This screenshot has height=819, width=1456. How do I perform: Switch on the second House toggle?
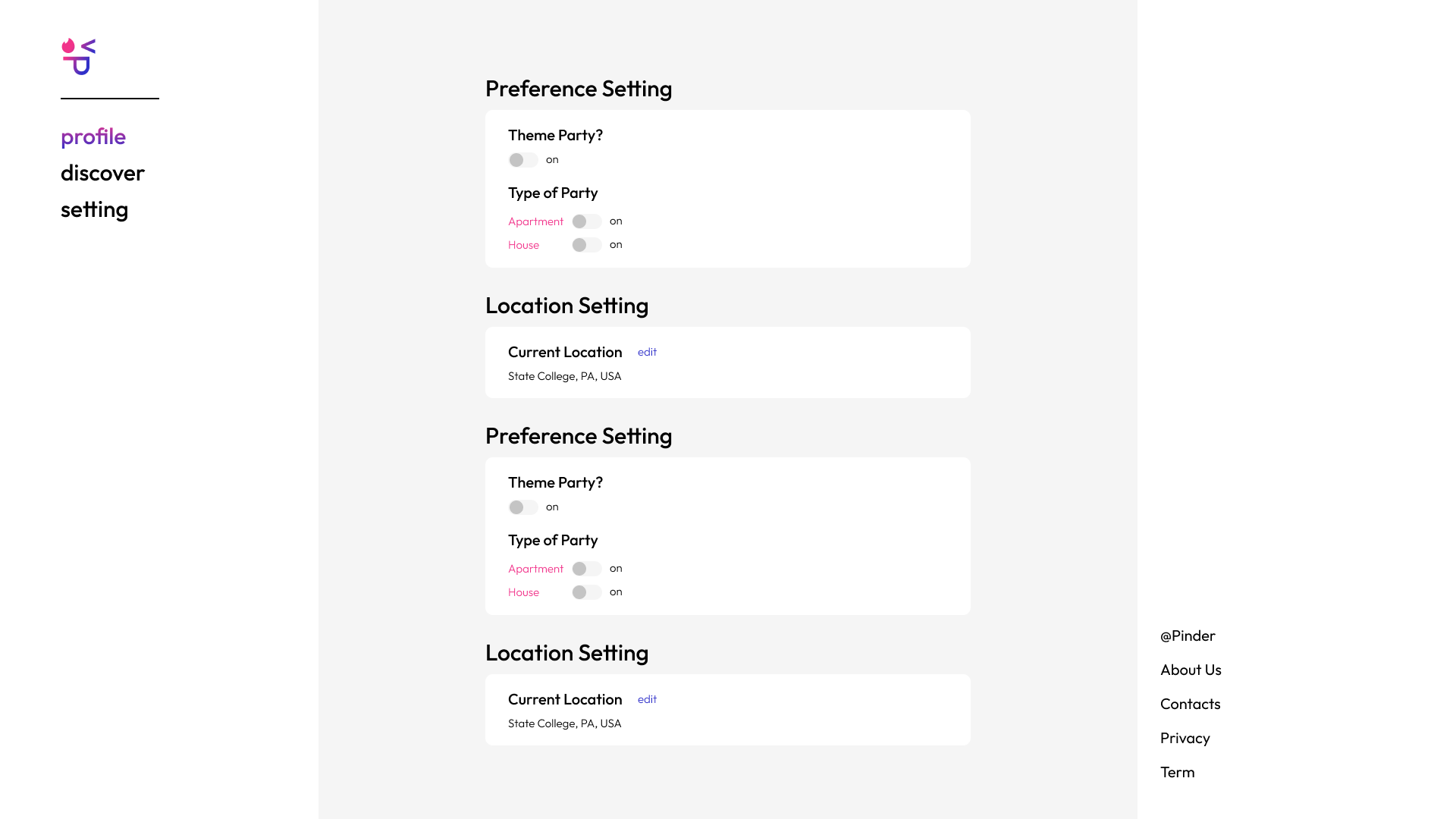click(587, 592)
